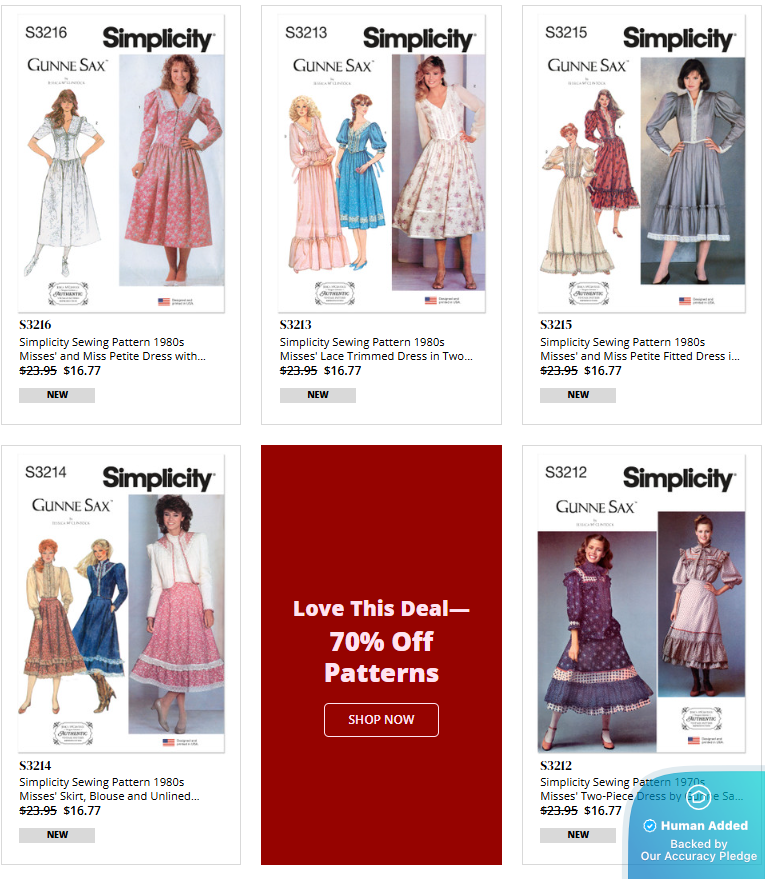
Task: Click the home icon in the Human Added badge
Action: [x=698, y=797]
